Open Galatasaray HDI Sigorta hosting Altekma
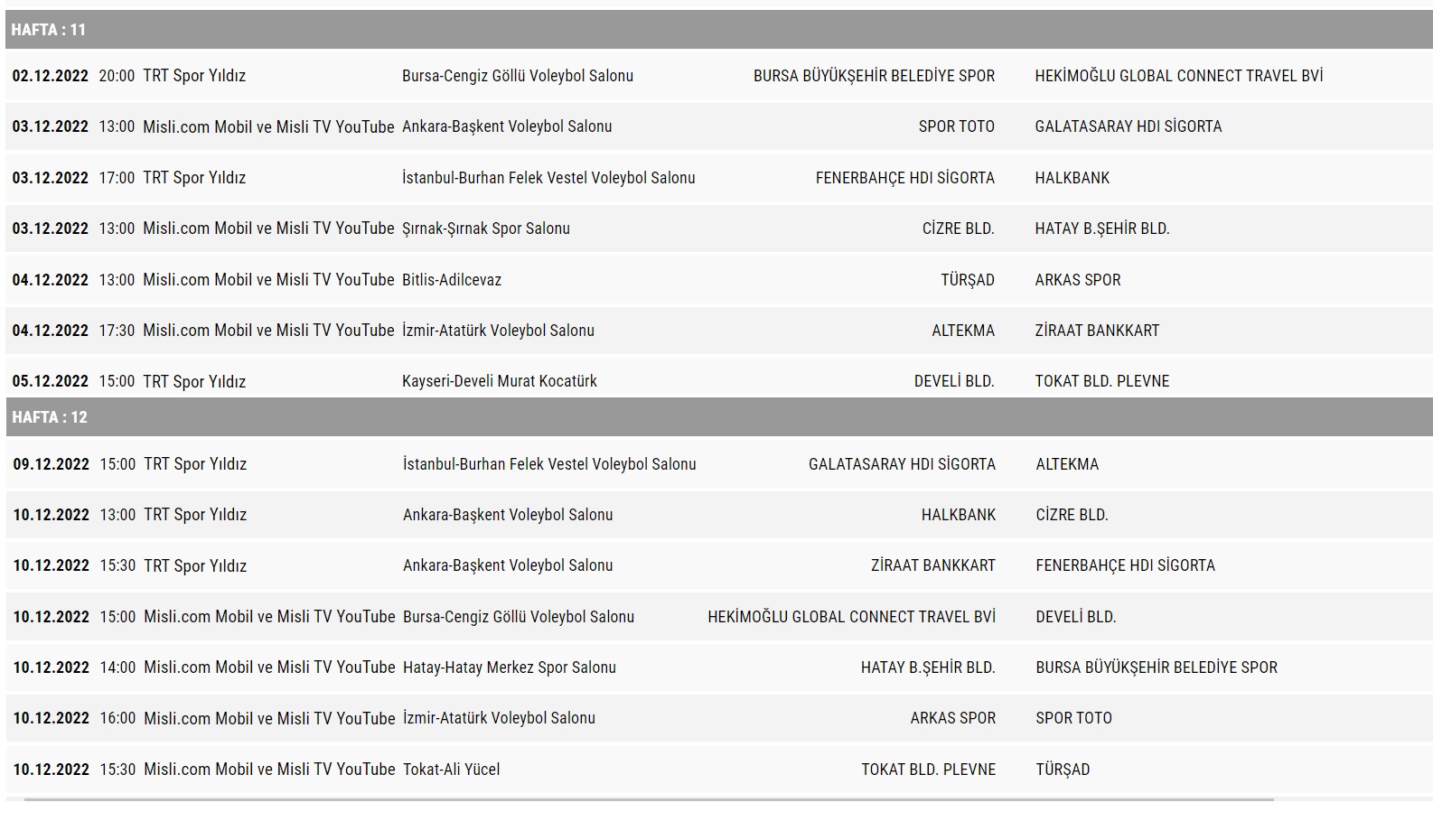Image resolution: width=1433 pixels, height=840 pixels. click(x=901, y=464)
